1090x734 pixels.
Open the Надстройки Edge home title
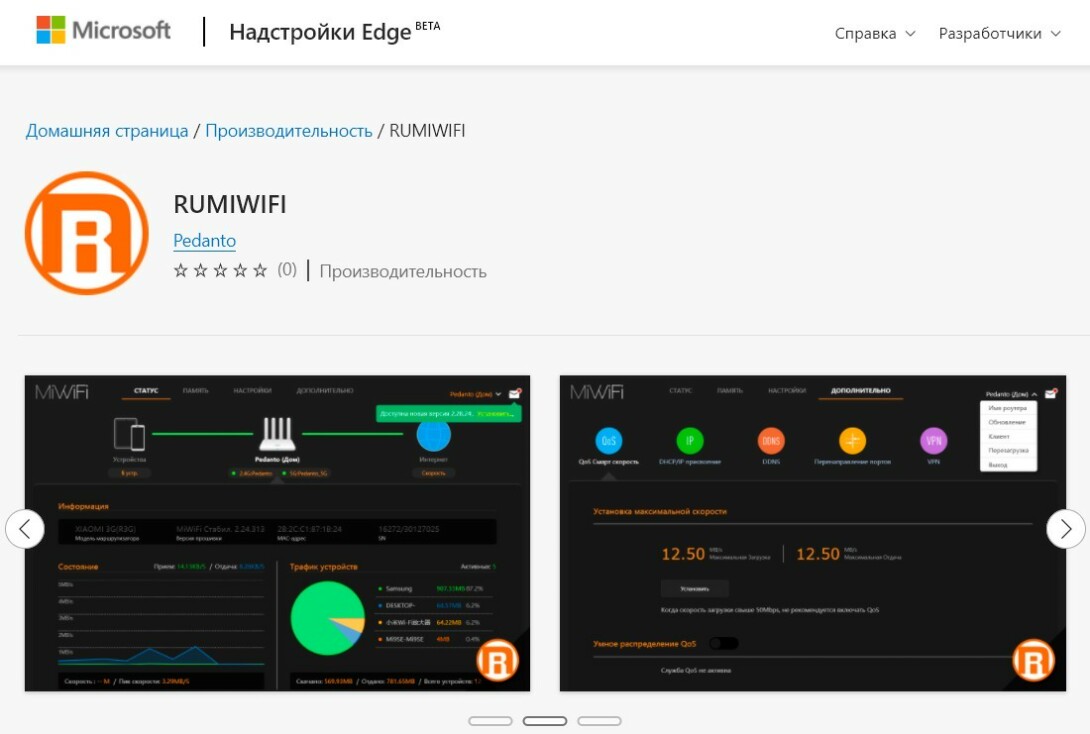pos(334,32)
